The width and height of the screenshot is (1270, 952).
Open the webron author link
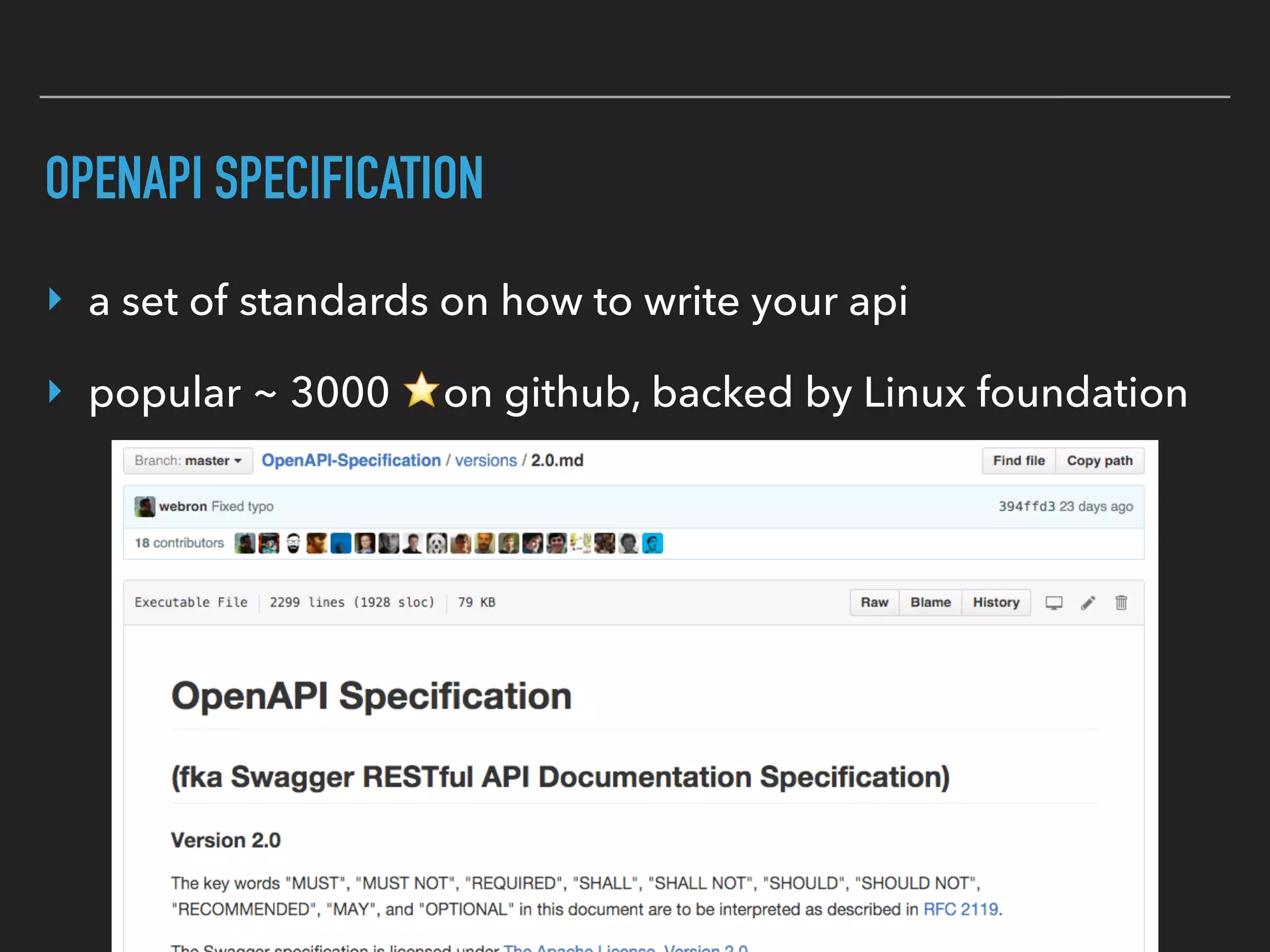(x=183, y=506)
